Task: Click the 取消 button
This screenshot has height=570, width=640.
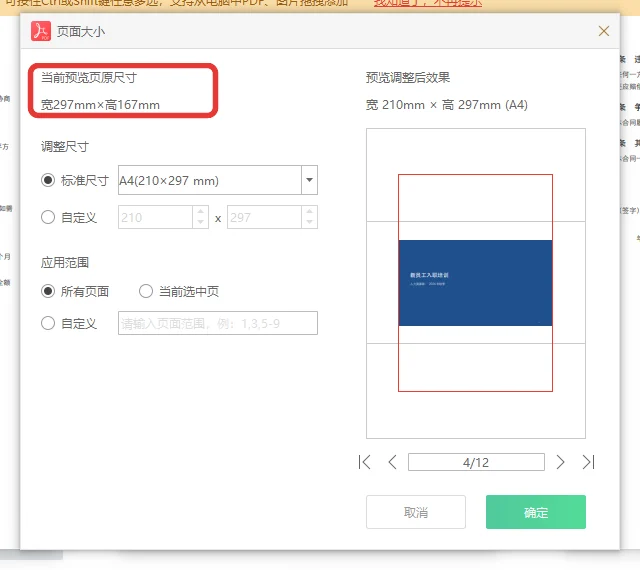Action: point(416,512)
